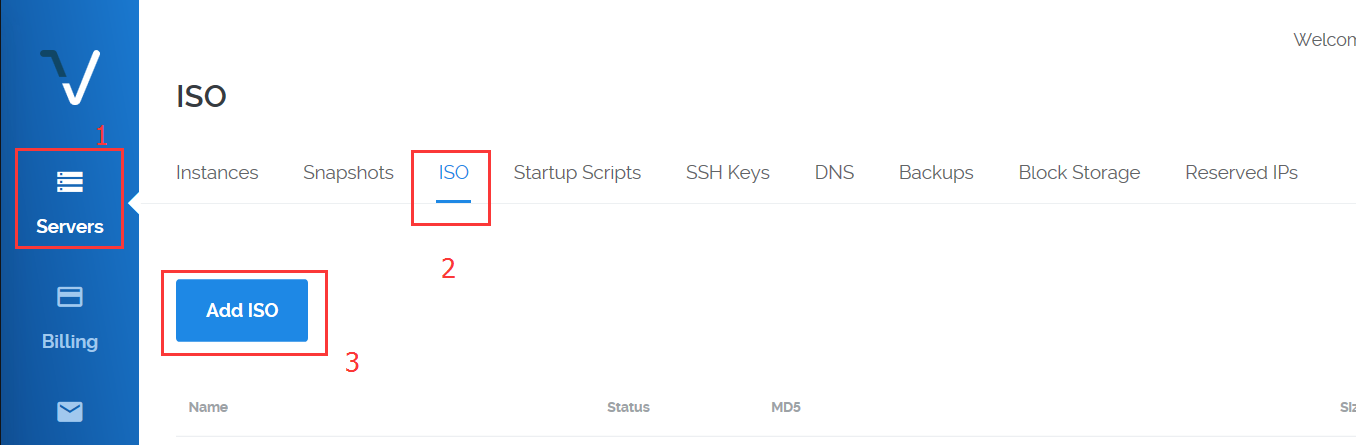This screenshot has width=1356, height=445.
Task: Click the Vultr logo in the sidebar
Action: point(70,77)
